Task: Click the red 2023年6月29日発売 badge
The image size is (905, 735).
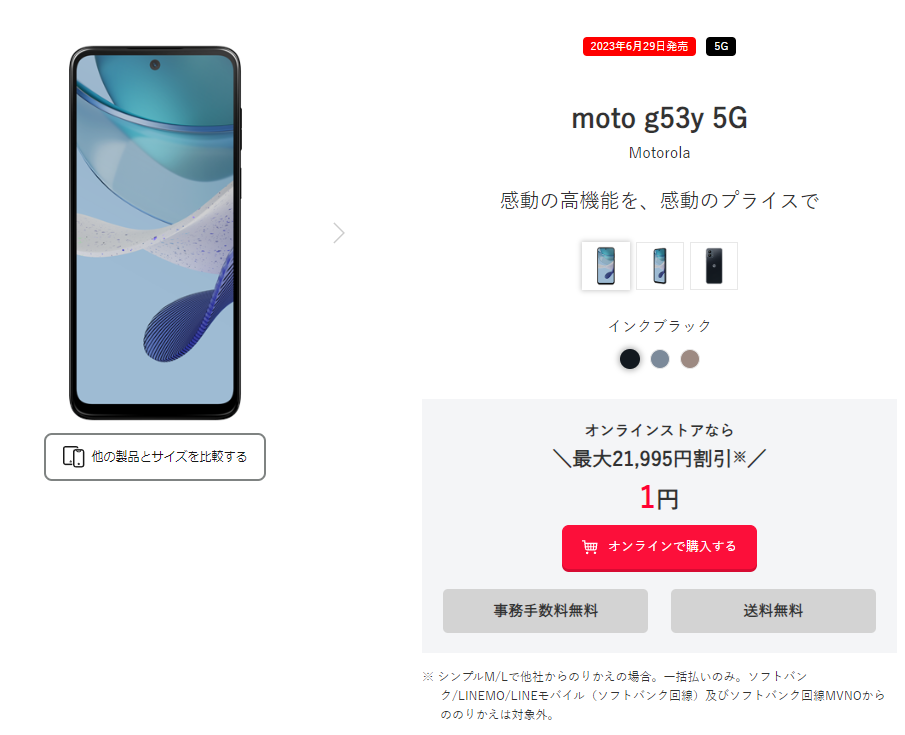Action: (639, 46)
